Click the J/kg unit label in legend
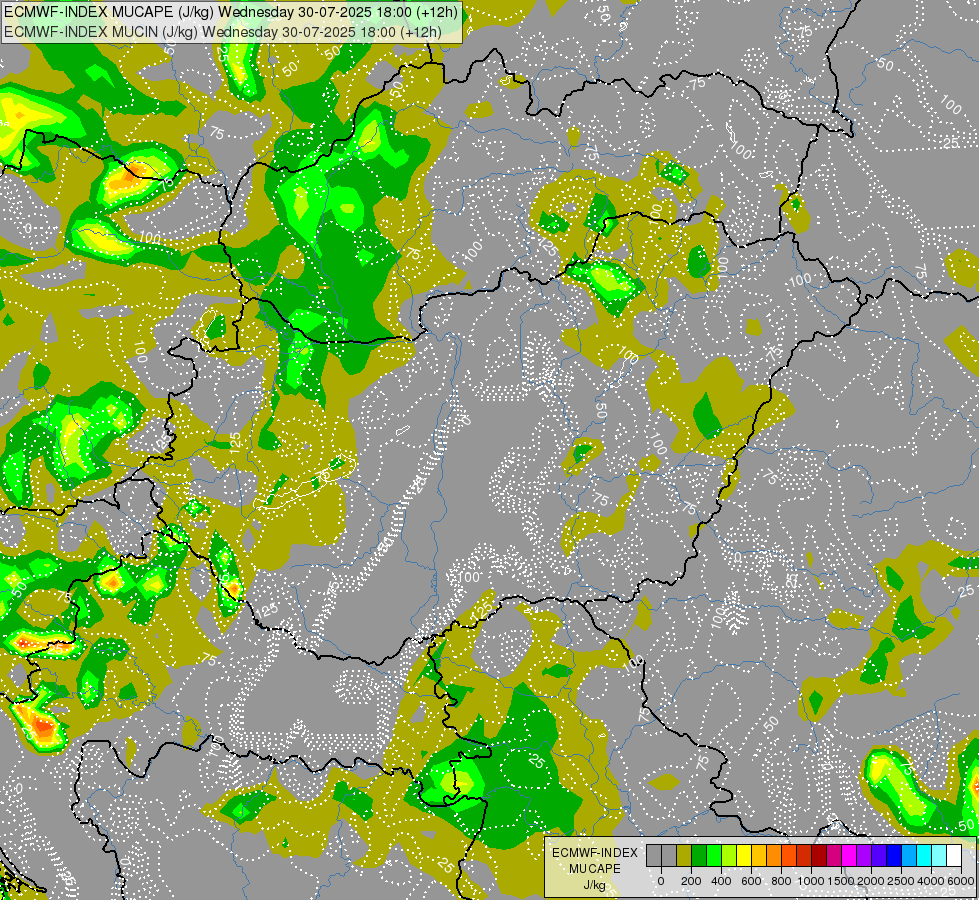979x900 pixels. (x=594, y=886)
